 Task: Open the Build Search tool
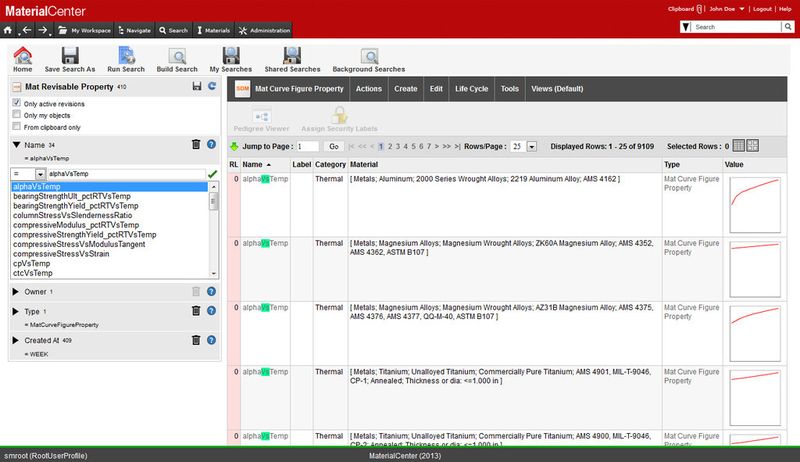[x=176, y=56]
